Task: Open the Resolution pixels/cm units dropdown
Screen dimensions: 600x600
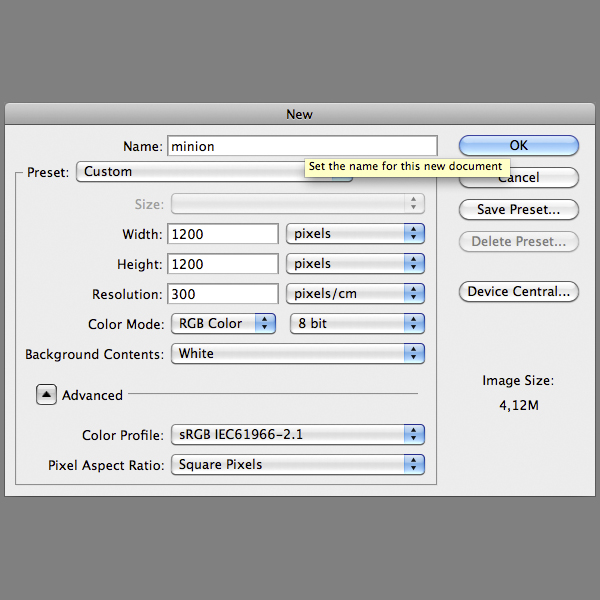Action: pos(355,294)
